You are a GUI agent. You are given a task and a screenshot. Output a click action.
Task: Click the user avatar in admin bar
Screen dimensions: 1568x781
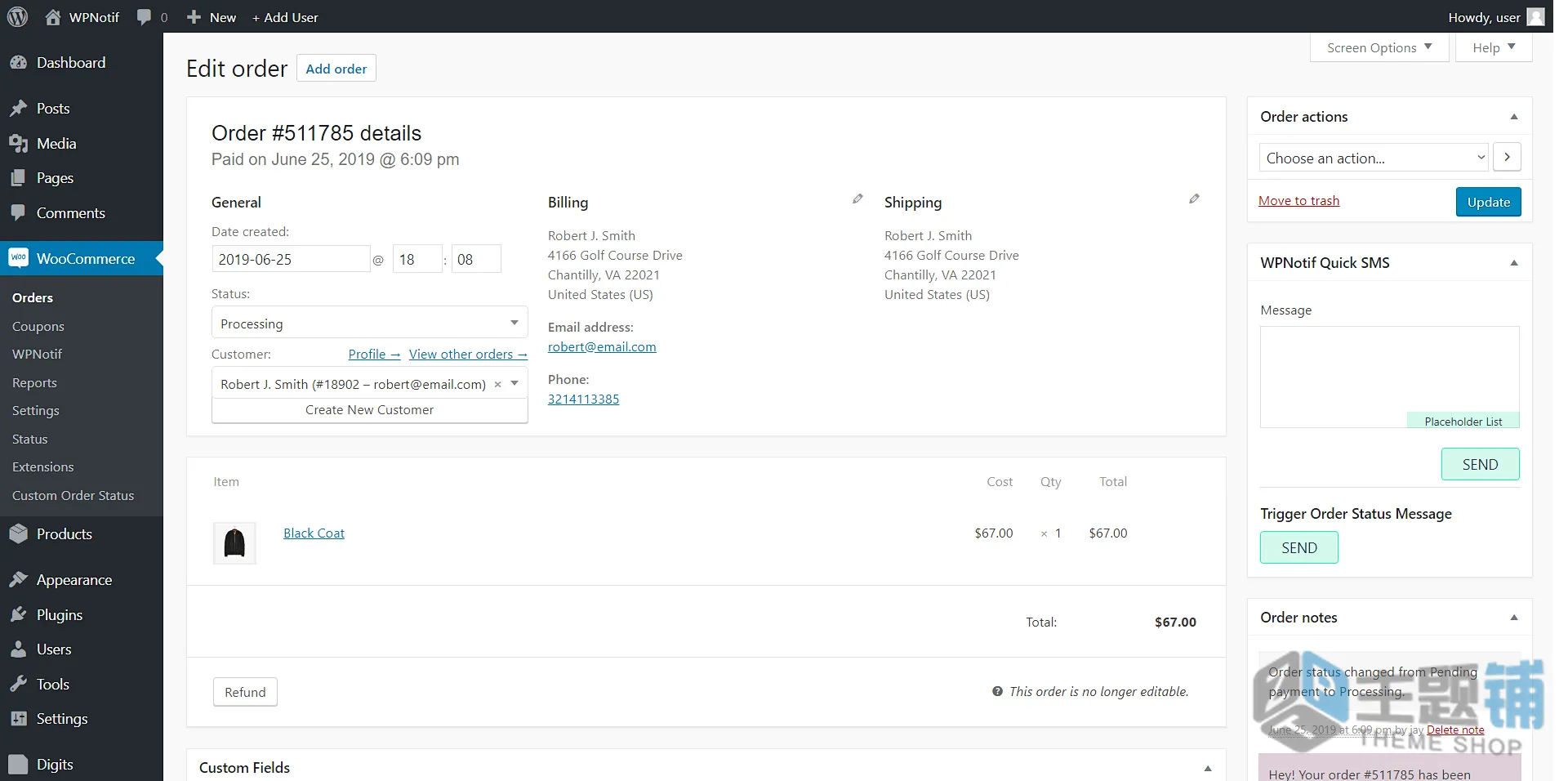[x=1535, y=17]
